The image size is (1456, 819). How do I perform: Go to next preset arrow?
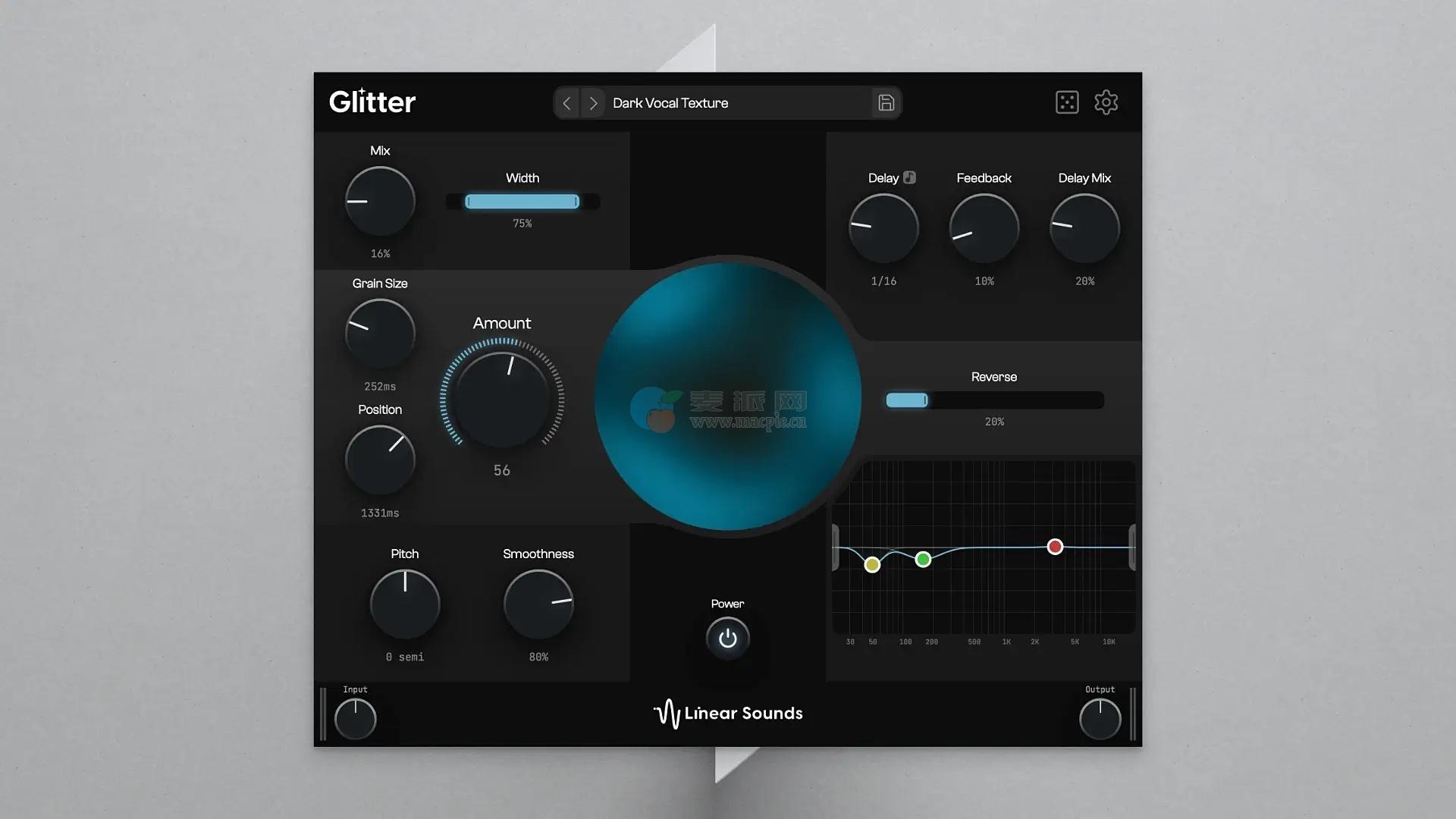click(x=593, y=103)
